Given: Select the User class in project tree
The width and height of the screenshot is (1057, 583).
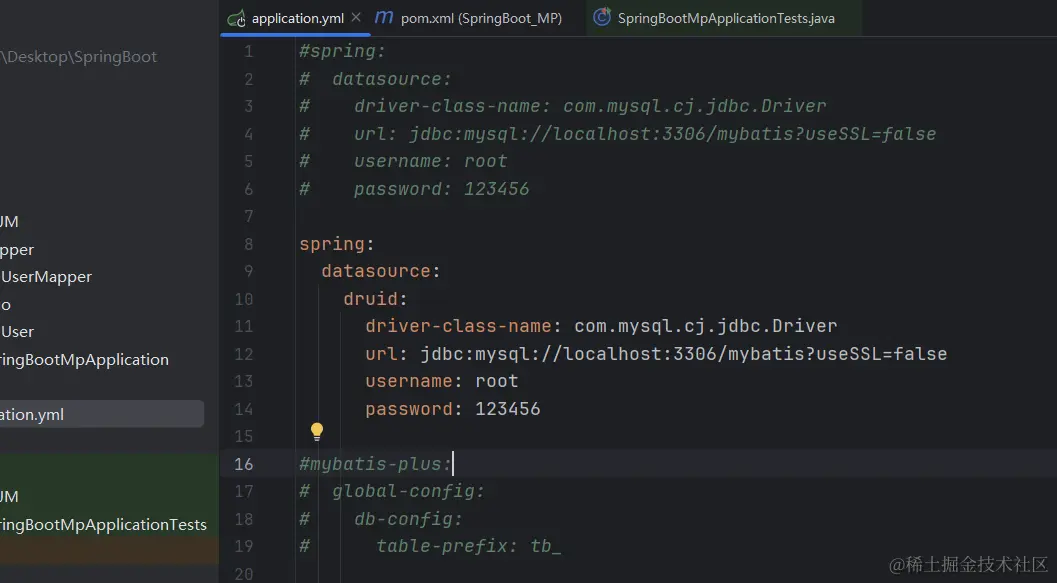Looking at the screenshot, I should 17,332.
